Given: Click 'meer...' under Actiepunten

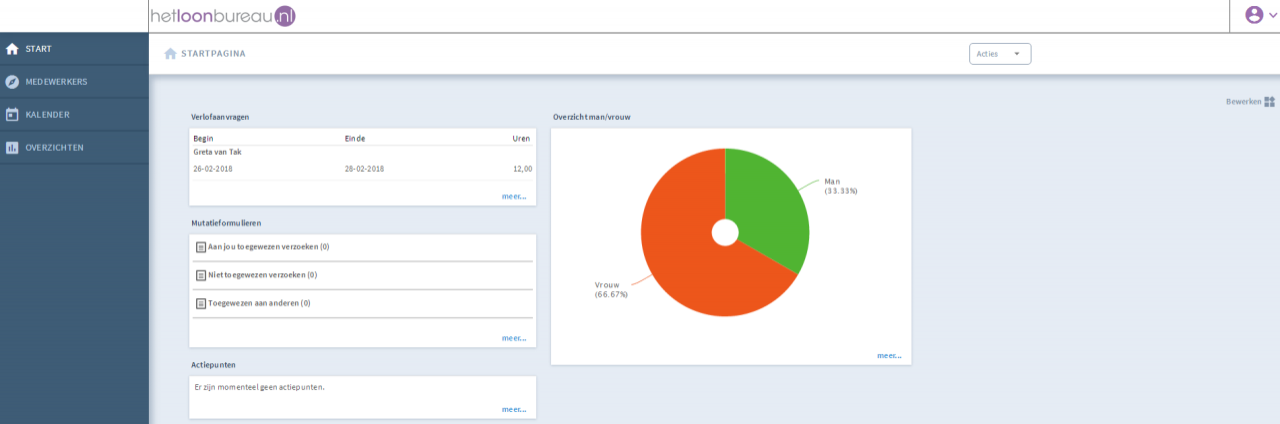Looking at the screenshot, I should pyautogui.click(x=514, y=409).
